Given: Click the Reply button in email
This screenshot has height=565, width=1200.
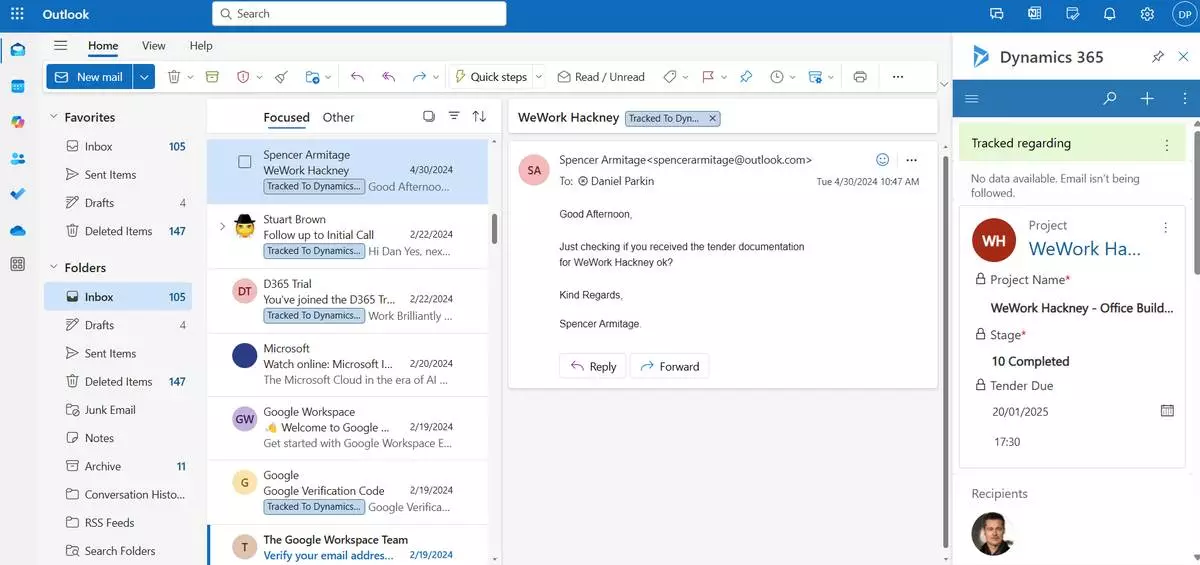Looking at the screenshot, I should pos(592,366).
